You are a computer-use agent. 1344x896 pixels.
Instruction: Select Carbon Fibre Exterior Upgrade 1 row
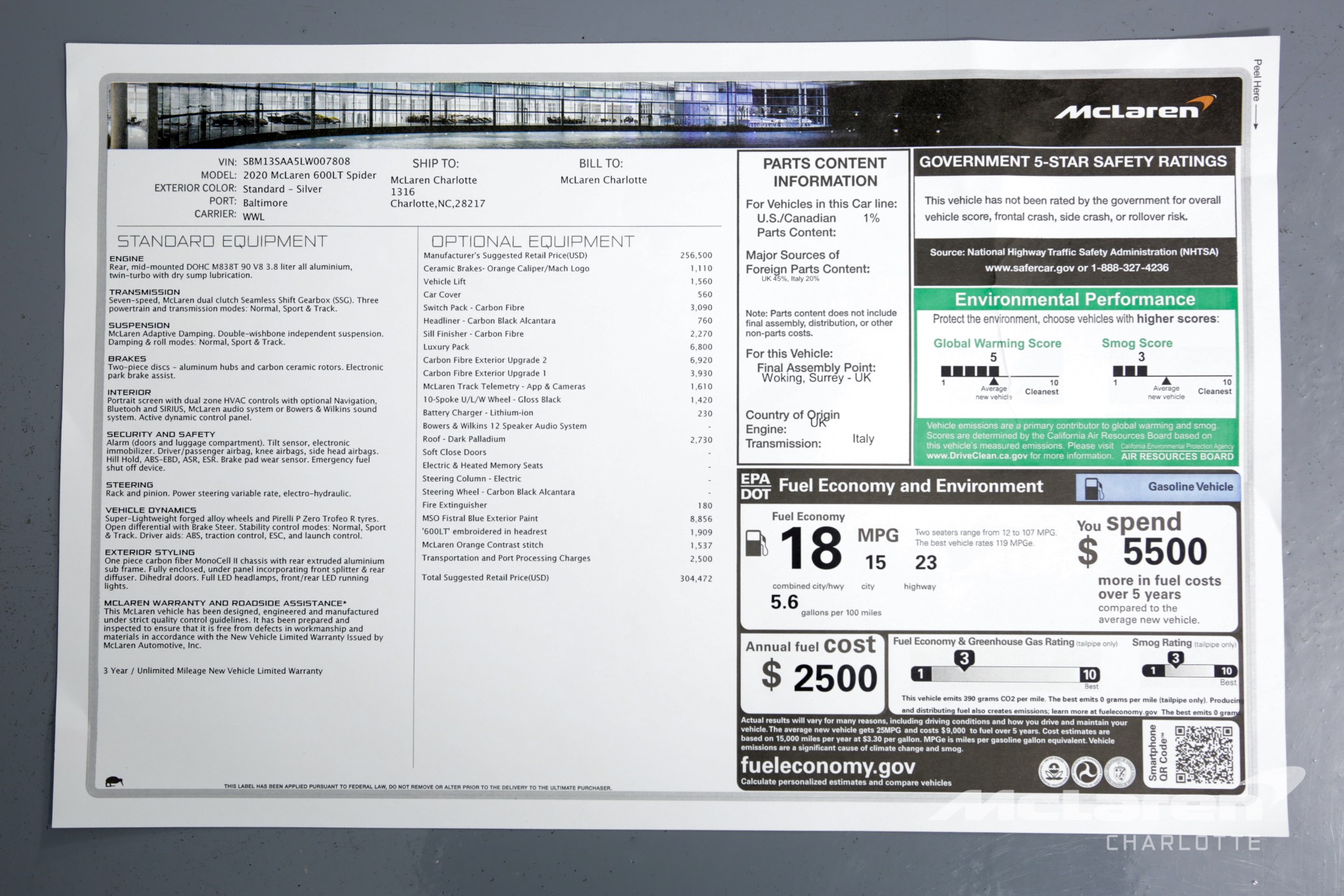point(568,373)
